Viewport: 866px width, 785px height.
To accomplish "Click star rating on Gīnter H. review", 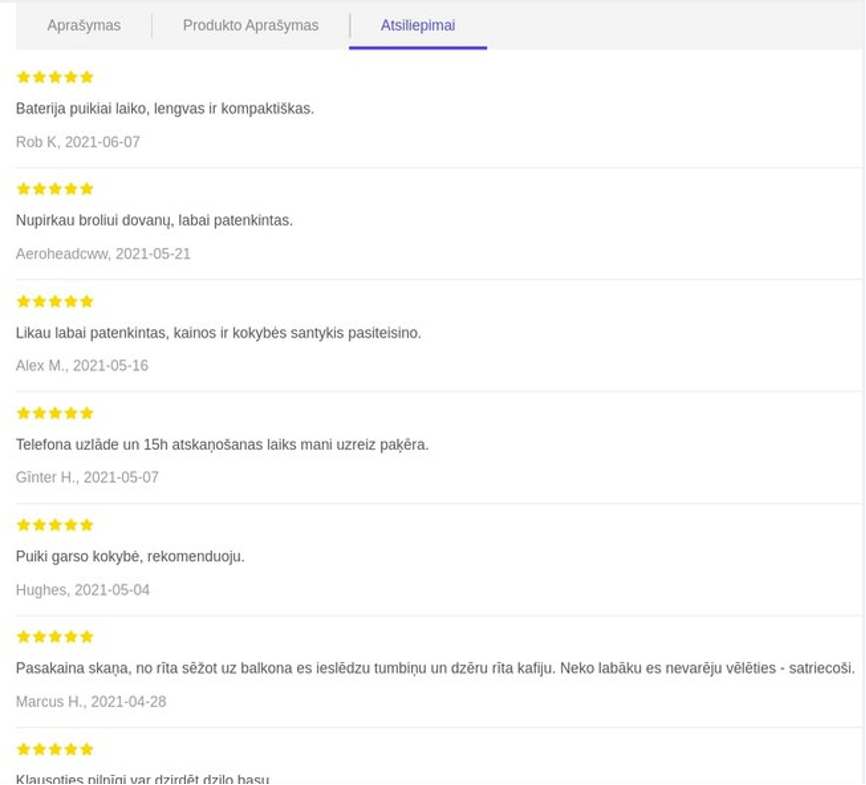I will 55,413.
